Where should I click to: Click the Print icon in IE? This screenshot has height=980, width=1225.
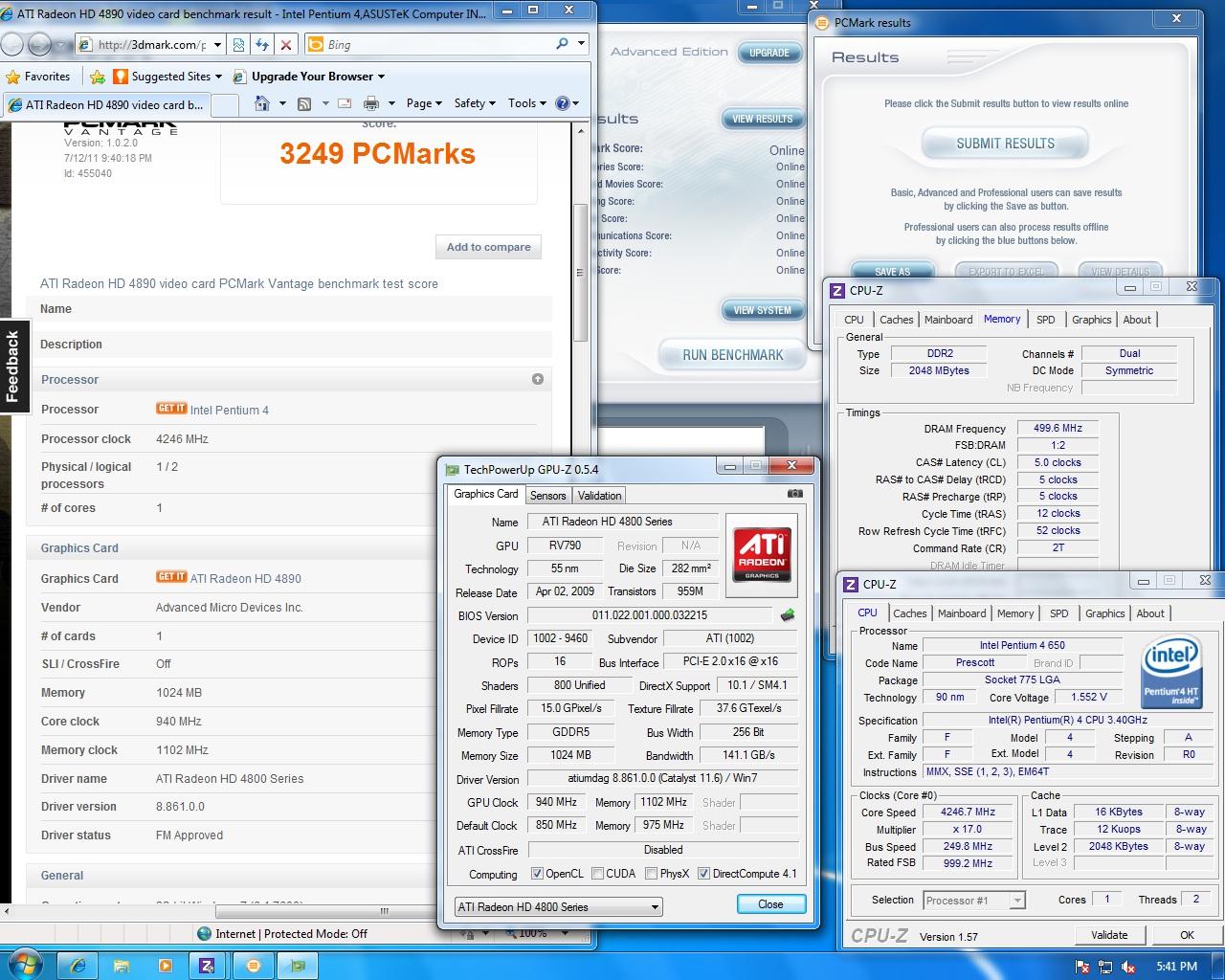(x=371, y=103)
